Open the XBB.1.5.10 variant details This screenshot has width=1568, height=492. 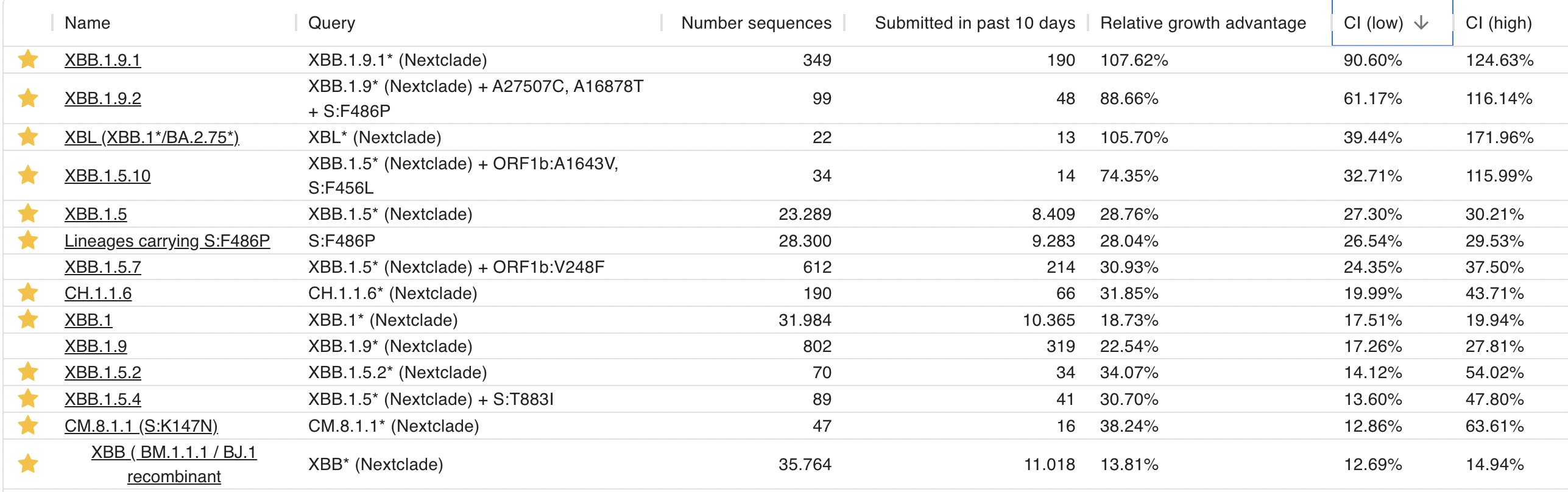tap(106, 176)
